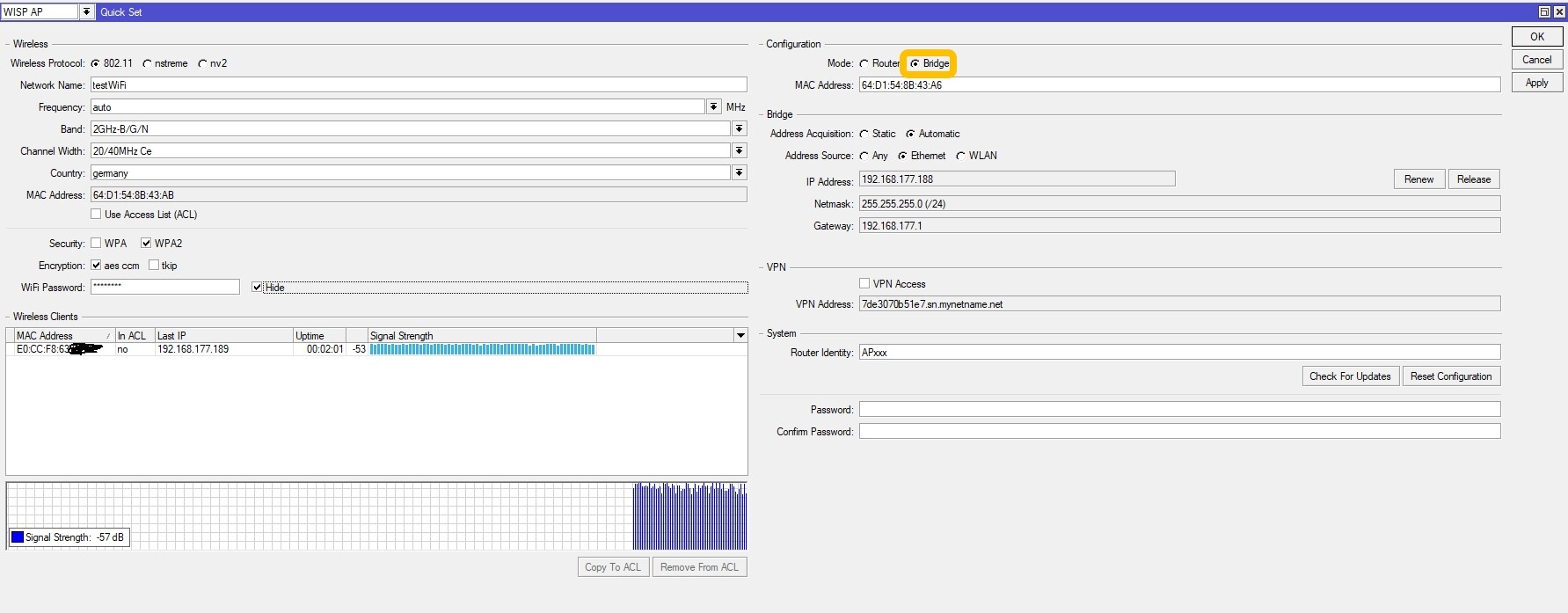Sort clients by Uptime column

point(319,335)
